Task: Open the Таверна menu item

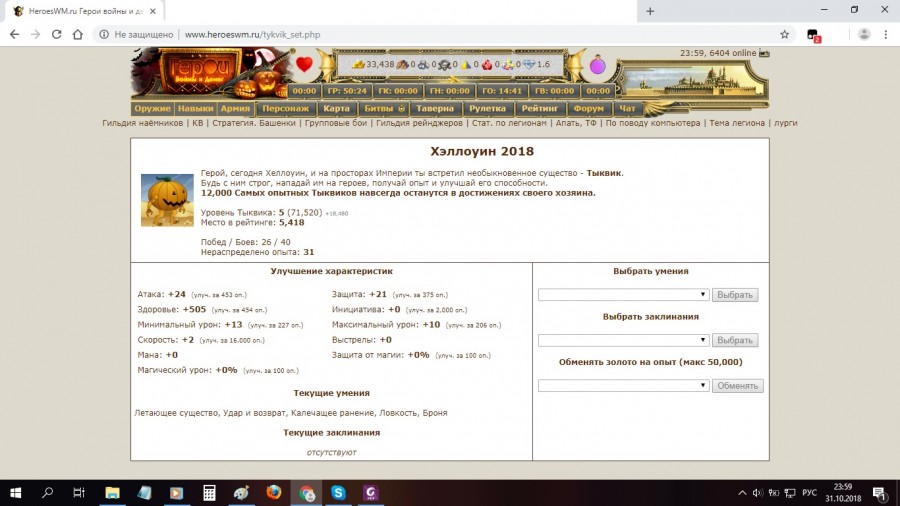Action: tap(435, 108)
